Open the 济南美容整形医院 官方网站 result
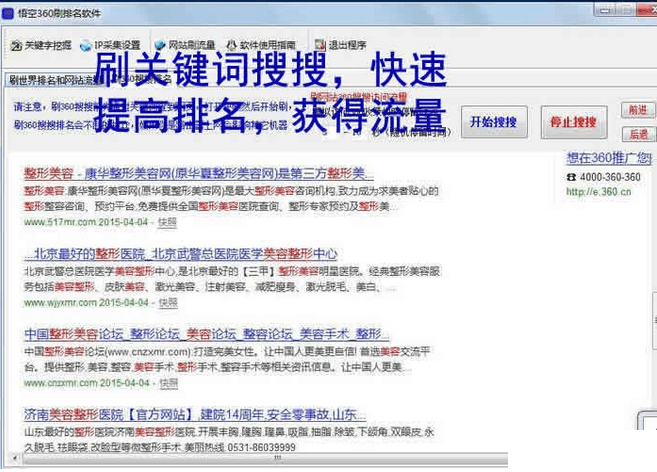This screenshot has width=657, height=472. pyautogui.click(x=195, y=414)
